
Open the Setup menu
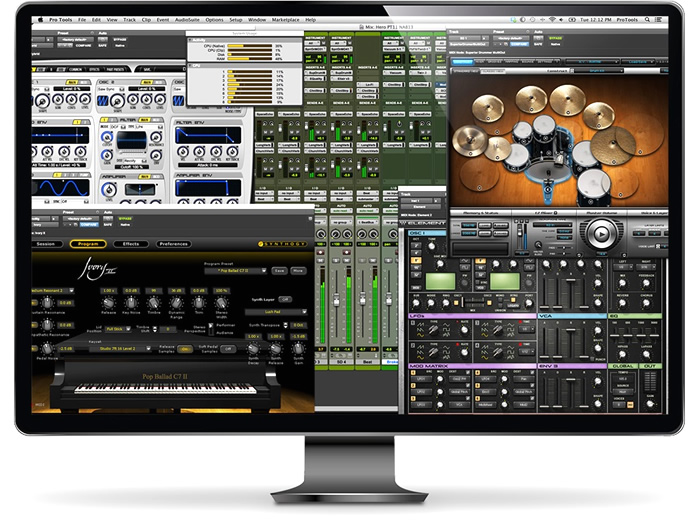[x=236, y=20]
